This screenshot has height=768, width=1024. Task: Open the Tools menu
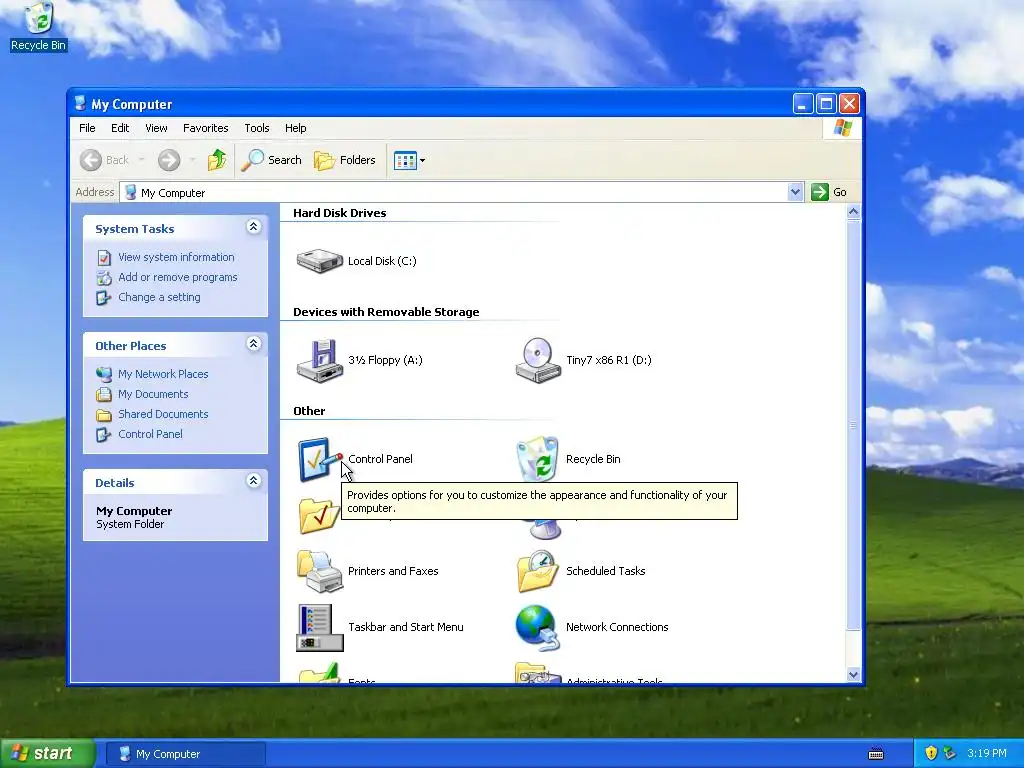257,128
